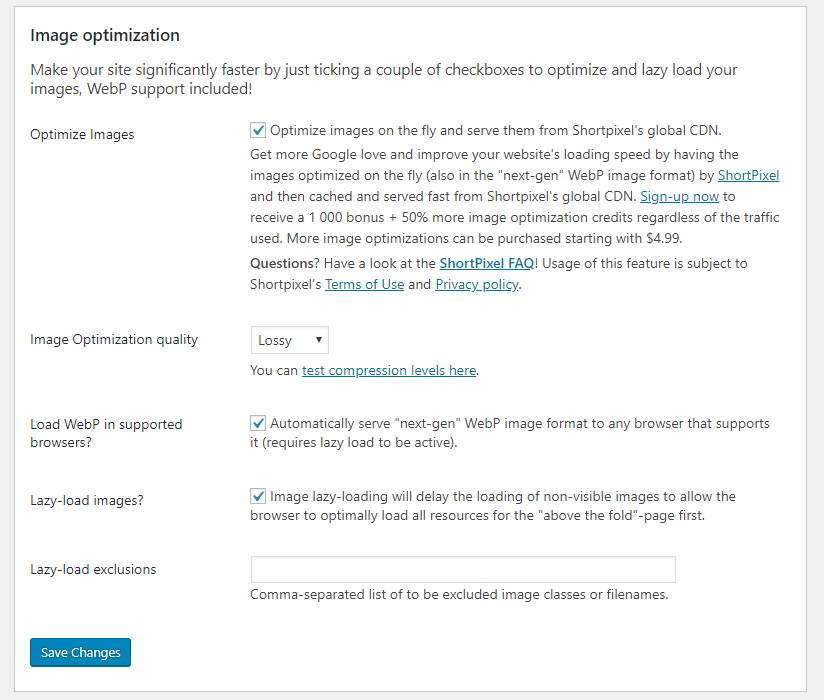Open the Lossy quality dropdown
824x700 pixels.
click(289, 340)
